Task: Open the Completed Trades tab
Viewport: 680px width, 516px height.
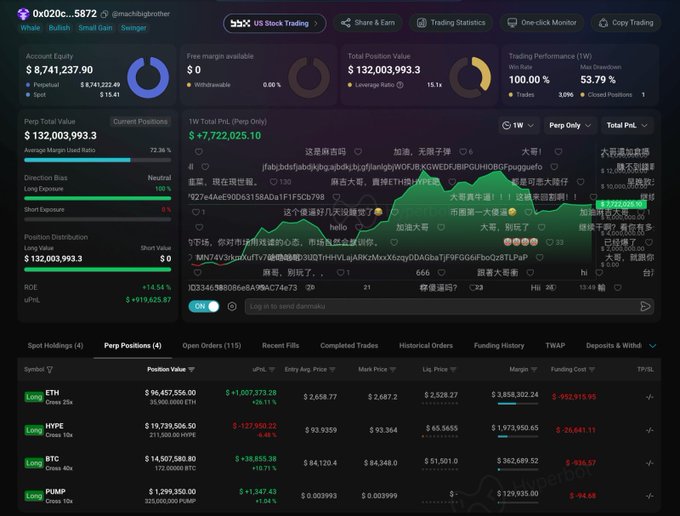Action: [349, 346]
